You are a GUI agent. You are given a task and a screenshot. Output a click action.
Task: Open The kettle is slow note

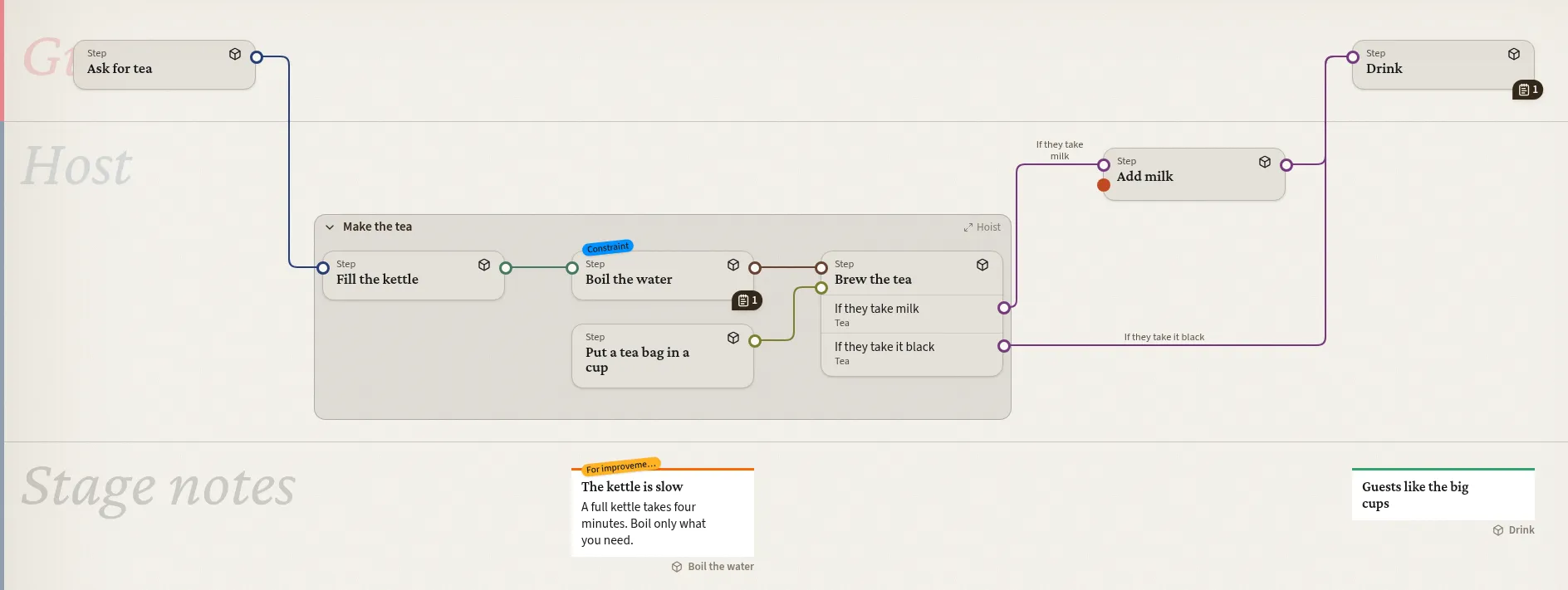coord(663,513)
